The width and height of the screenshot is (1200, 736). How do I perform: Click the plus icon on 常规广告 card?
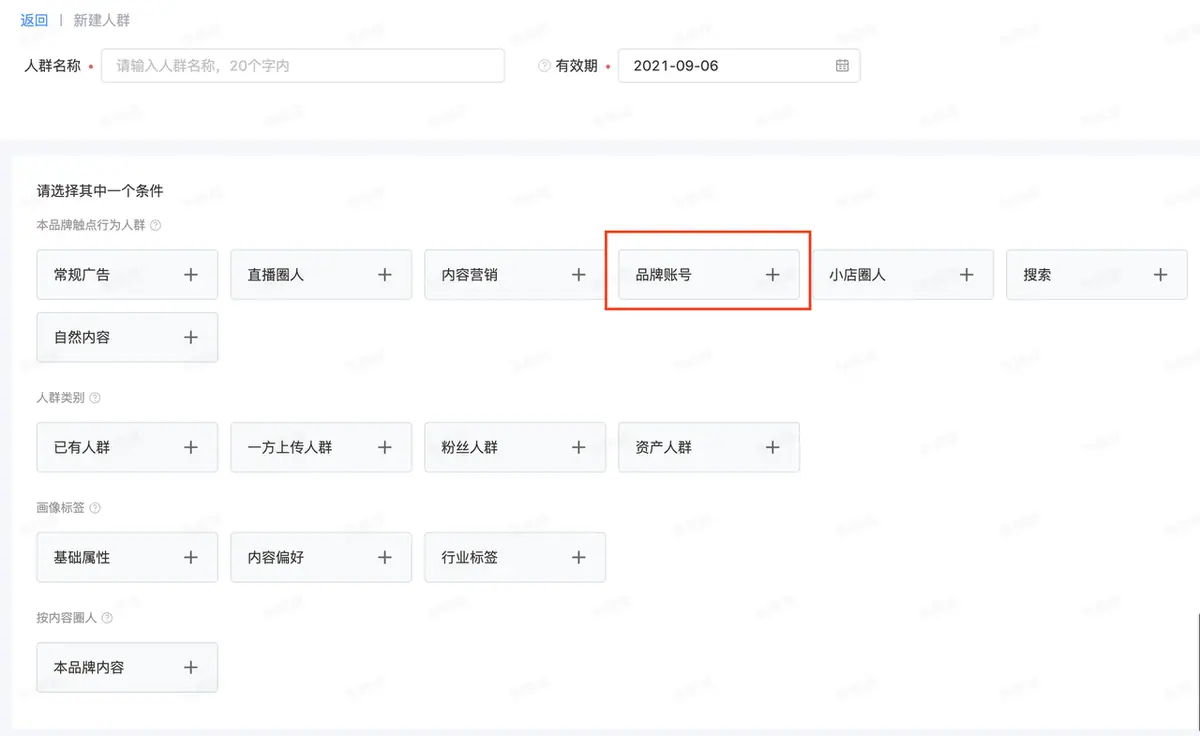[x=191, y=274]
